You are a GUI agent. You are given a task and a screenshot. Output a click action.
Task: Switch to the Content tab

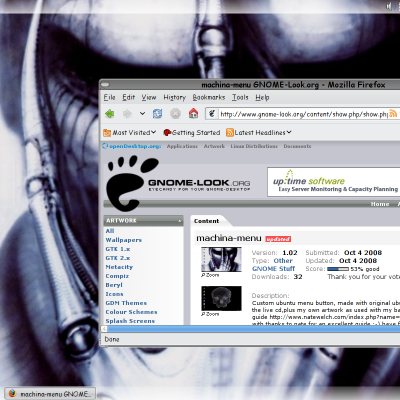(x=206, y=221)
